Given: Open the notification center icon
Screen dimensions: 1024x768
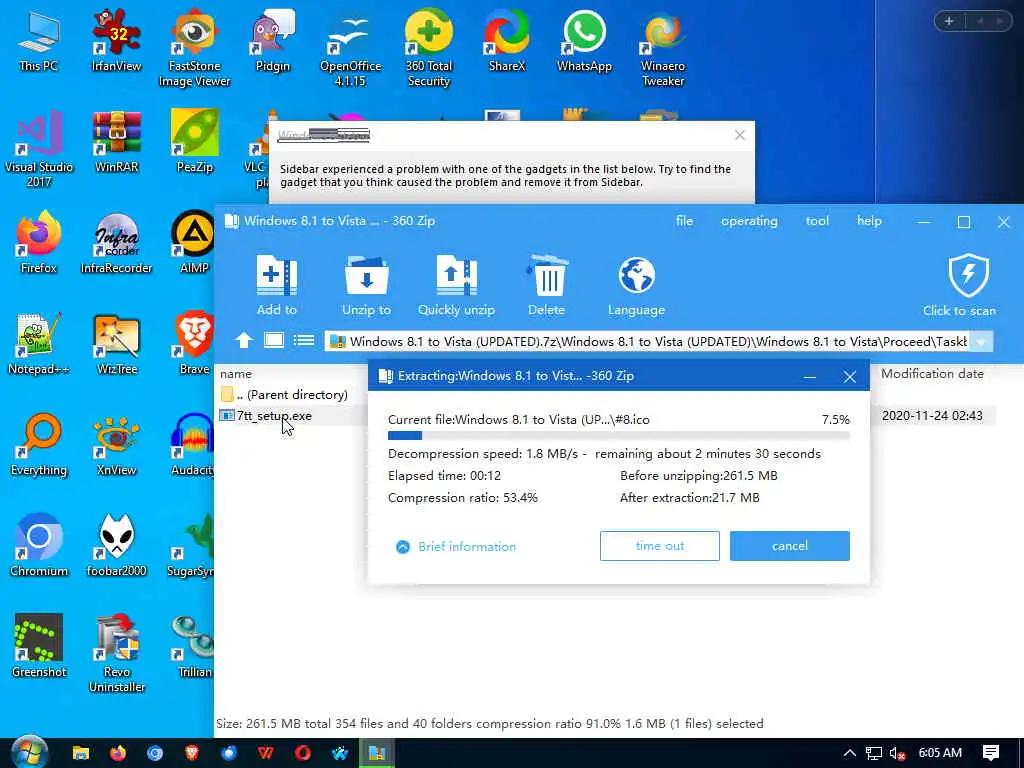Looking at the screenshot, I should coord(991,753).
